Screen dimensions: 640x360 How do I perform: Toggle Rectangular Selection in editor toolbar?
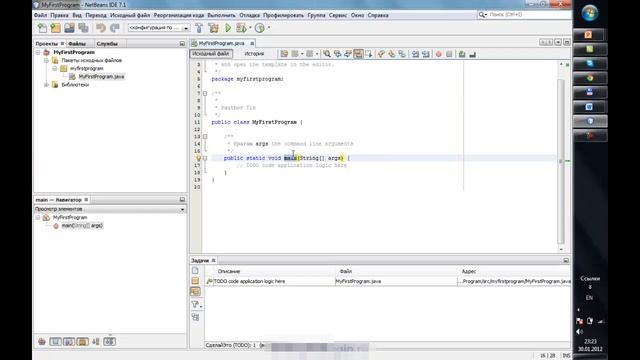pyautogui.click(x=369, y=54)
